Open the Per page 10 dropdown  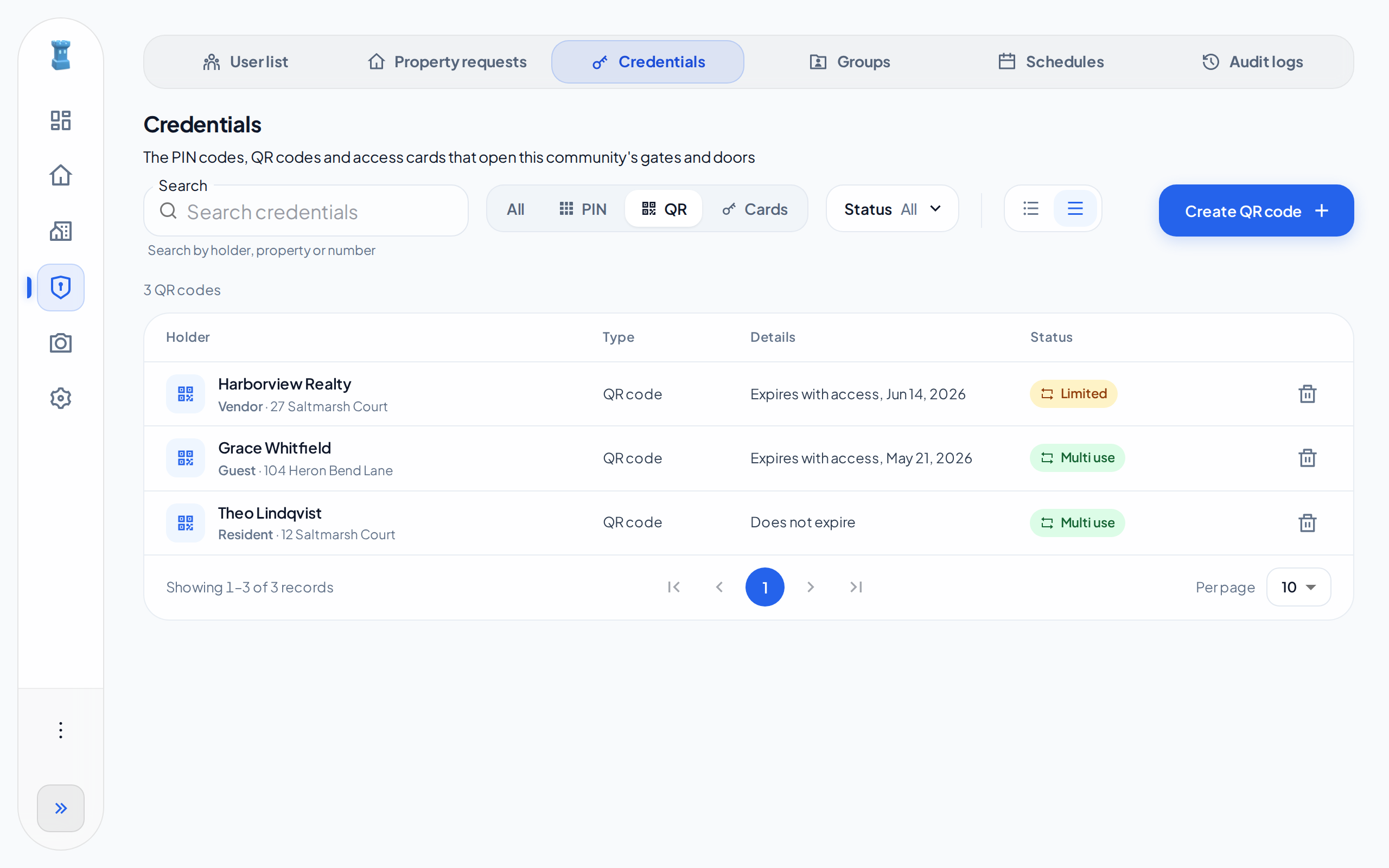pos(1298,586)
